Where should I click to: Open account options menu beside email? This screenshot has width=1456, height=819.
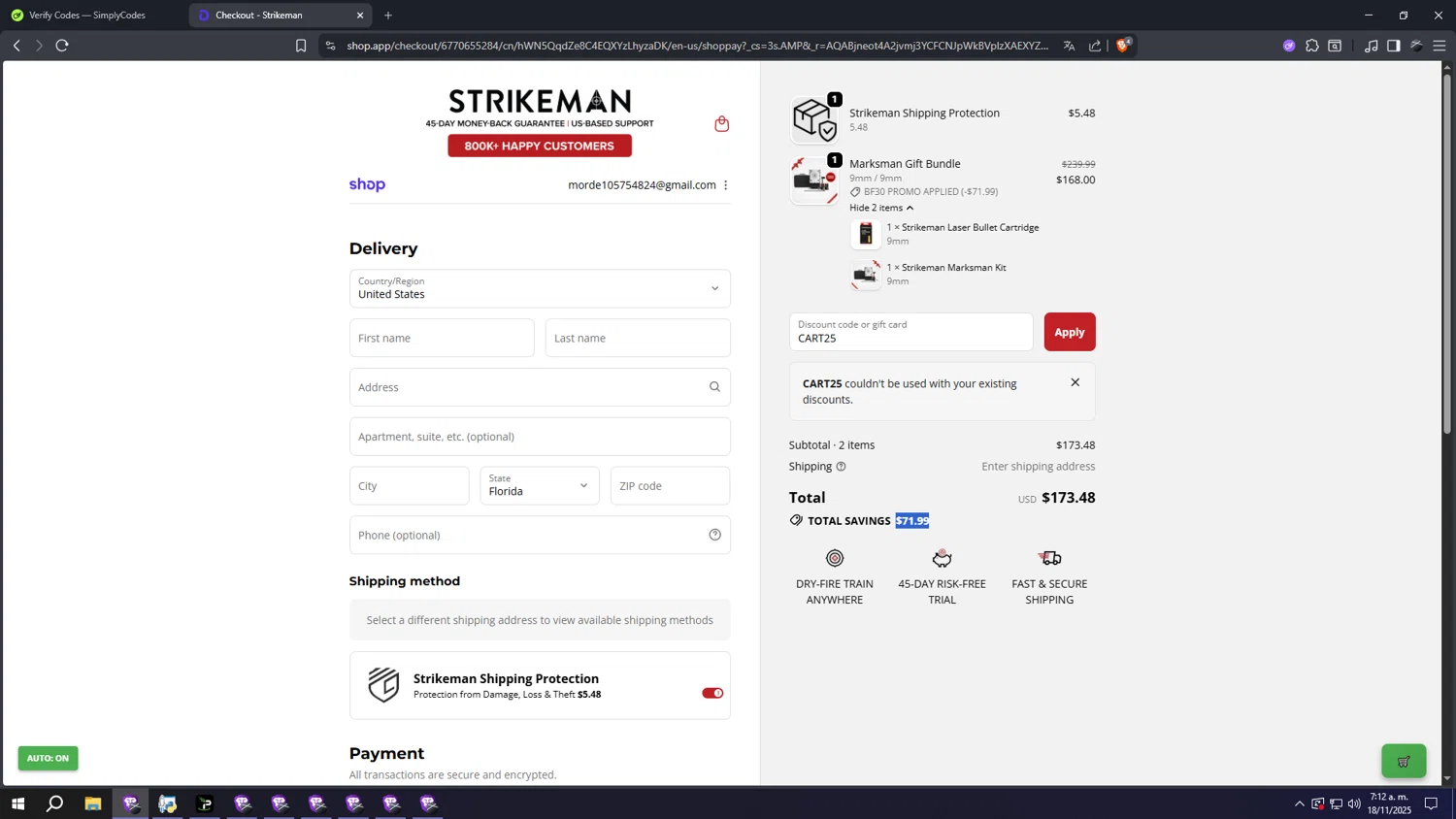pyautogui.click(x=725, y=185)
